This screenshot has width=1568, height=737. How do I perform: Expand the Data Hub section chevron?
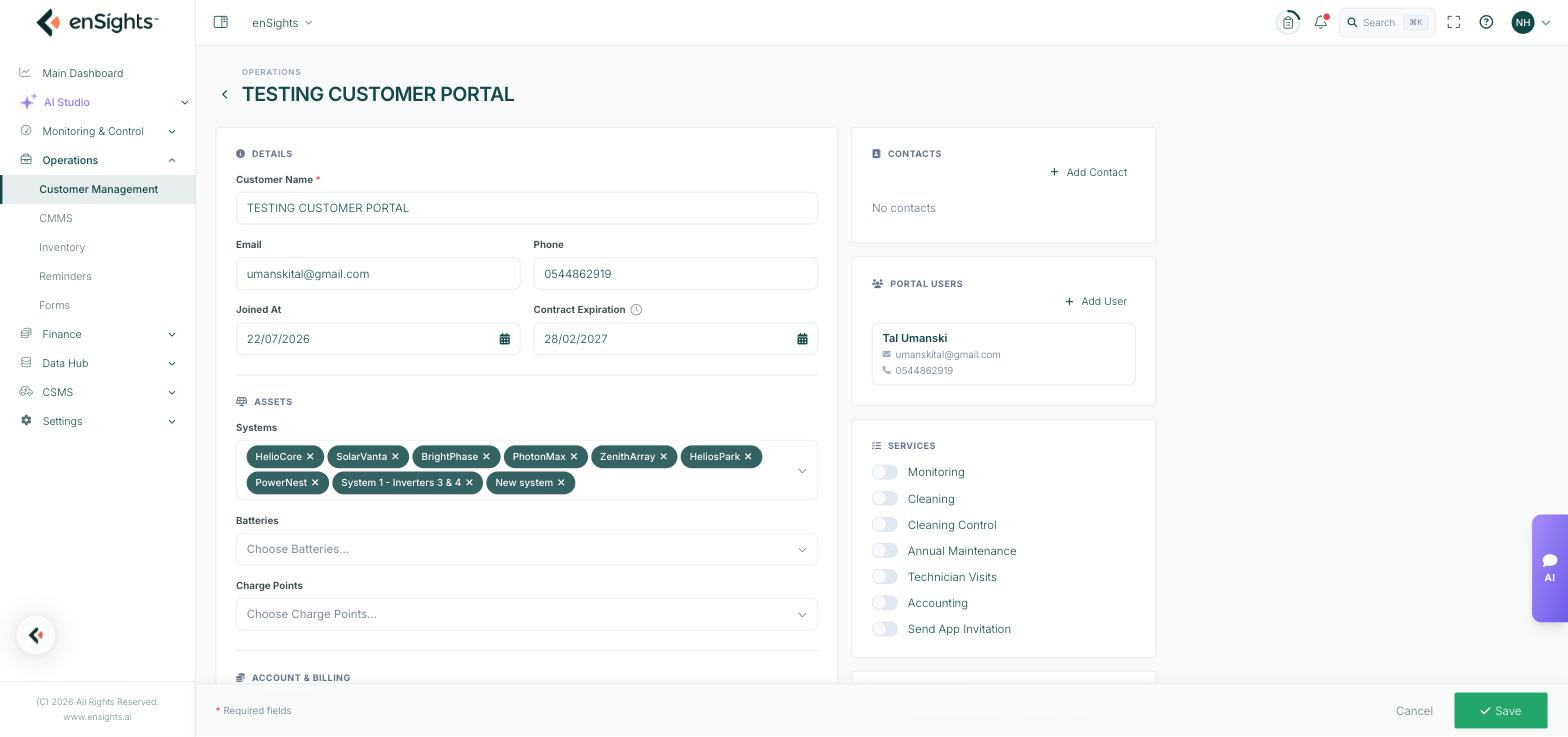(172, 363)
